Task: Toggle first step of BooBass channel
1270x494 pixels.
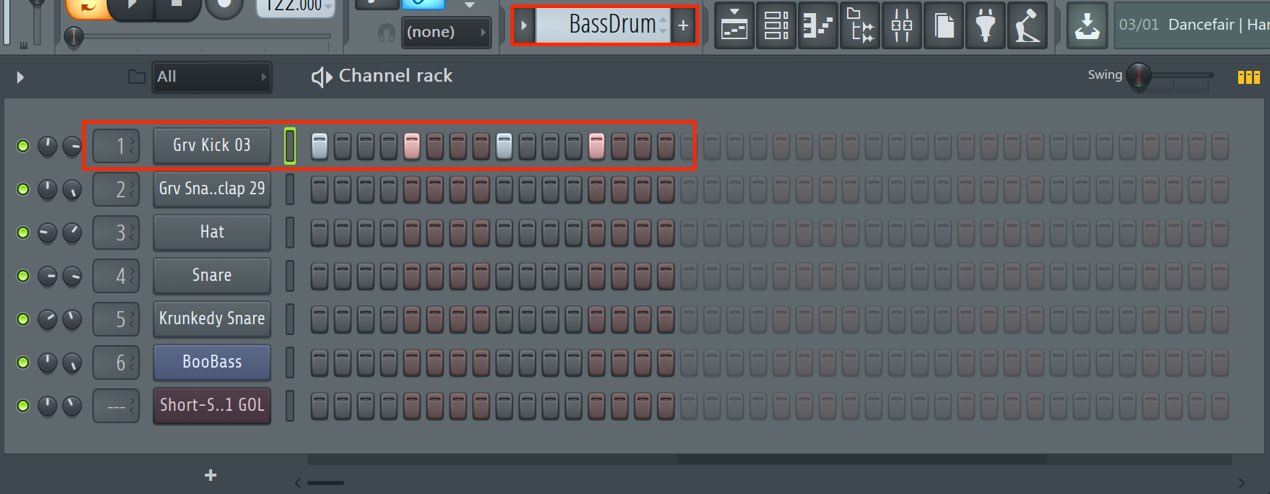Action: click(x=320, y=363)
